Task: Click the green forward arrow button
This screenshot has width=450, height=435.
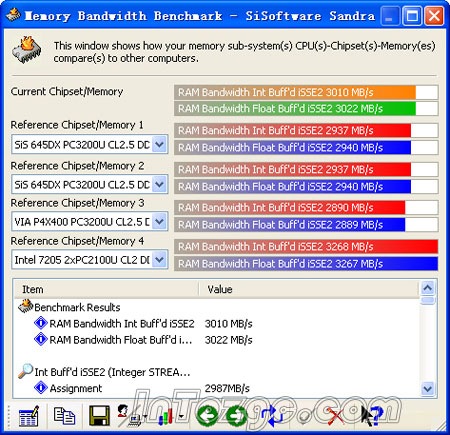Action: [236, 416]
